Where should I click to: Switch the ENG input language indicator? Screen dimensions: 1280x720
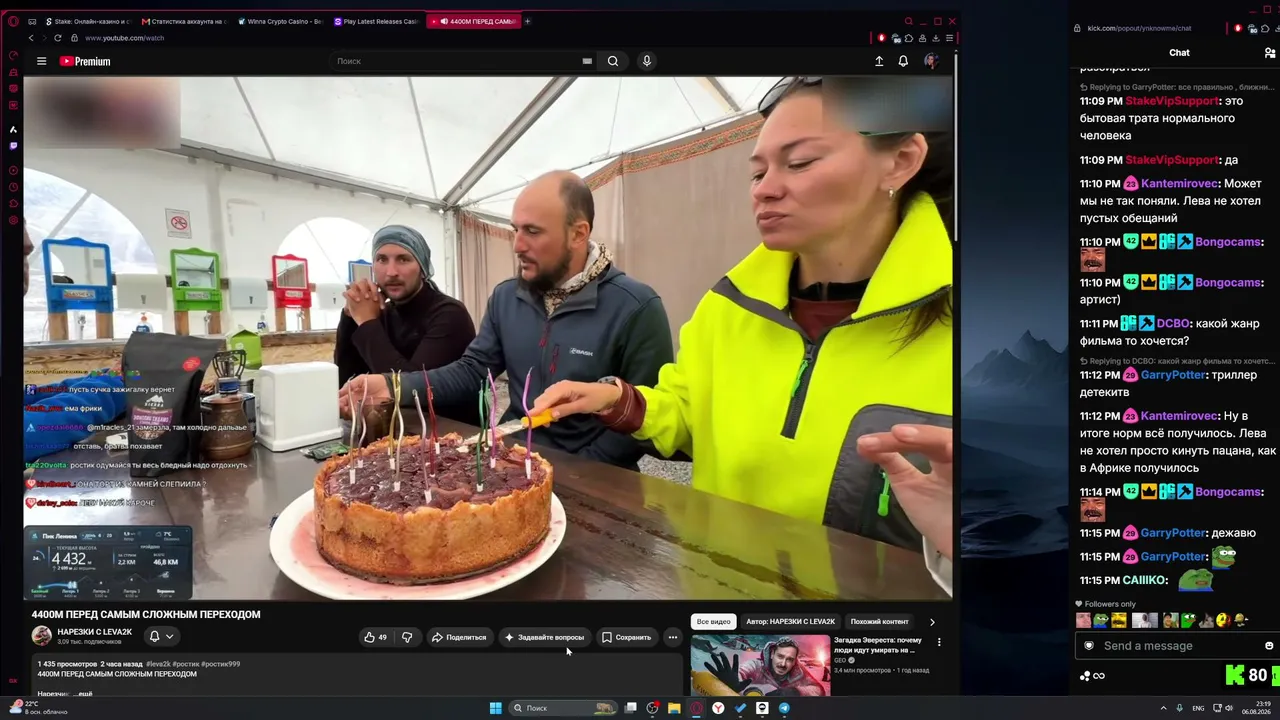point(1198,709)
